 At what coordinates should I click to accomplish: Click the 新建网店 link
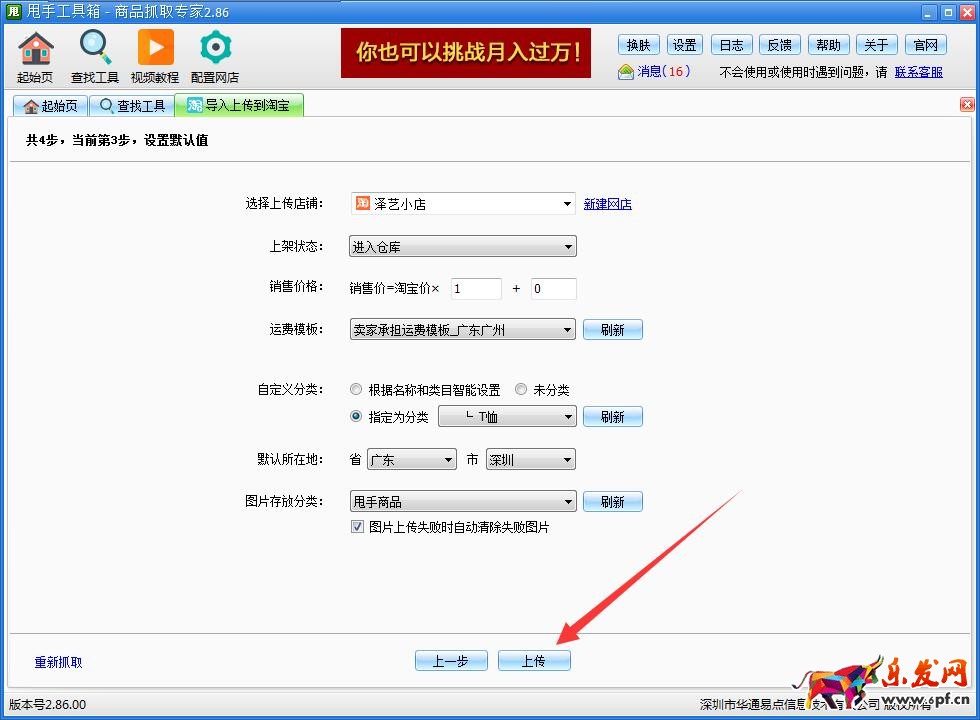point(608,204)
